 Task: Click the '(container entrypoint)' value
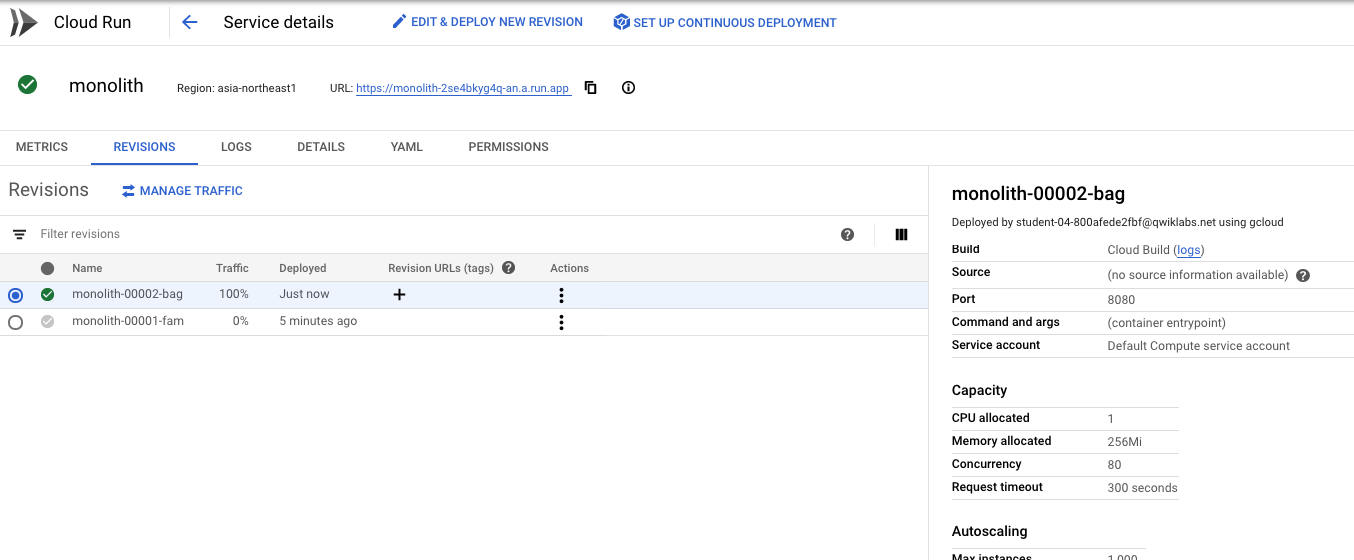pos(1167,323)
